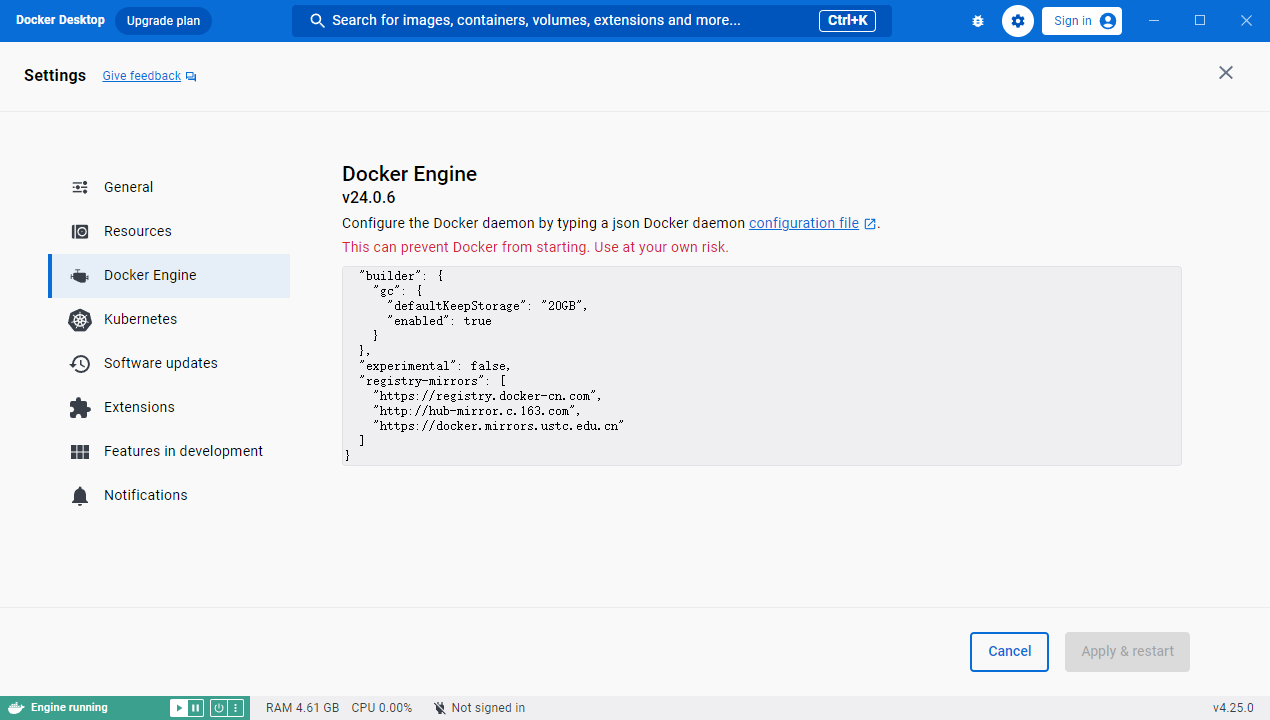Click the hub-mirror.c.163.com mirror URL
Viewport: 1270px width, 720px height.
(477, 411)
